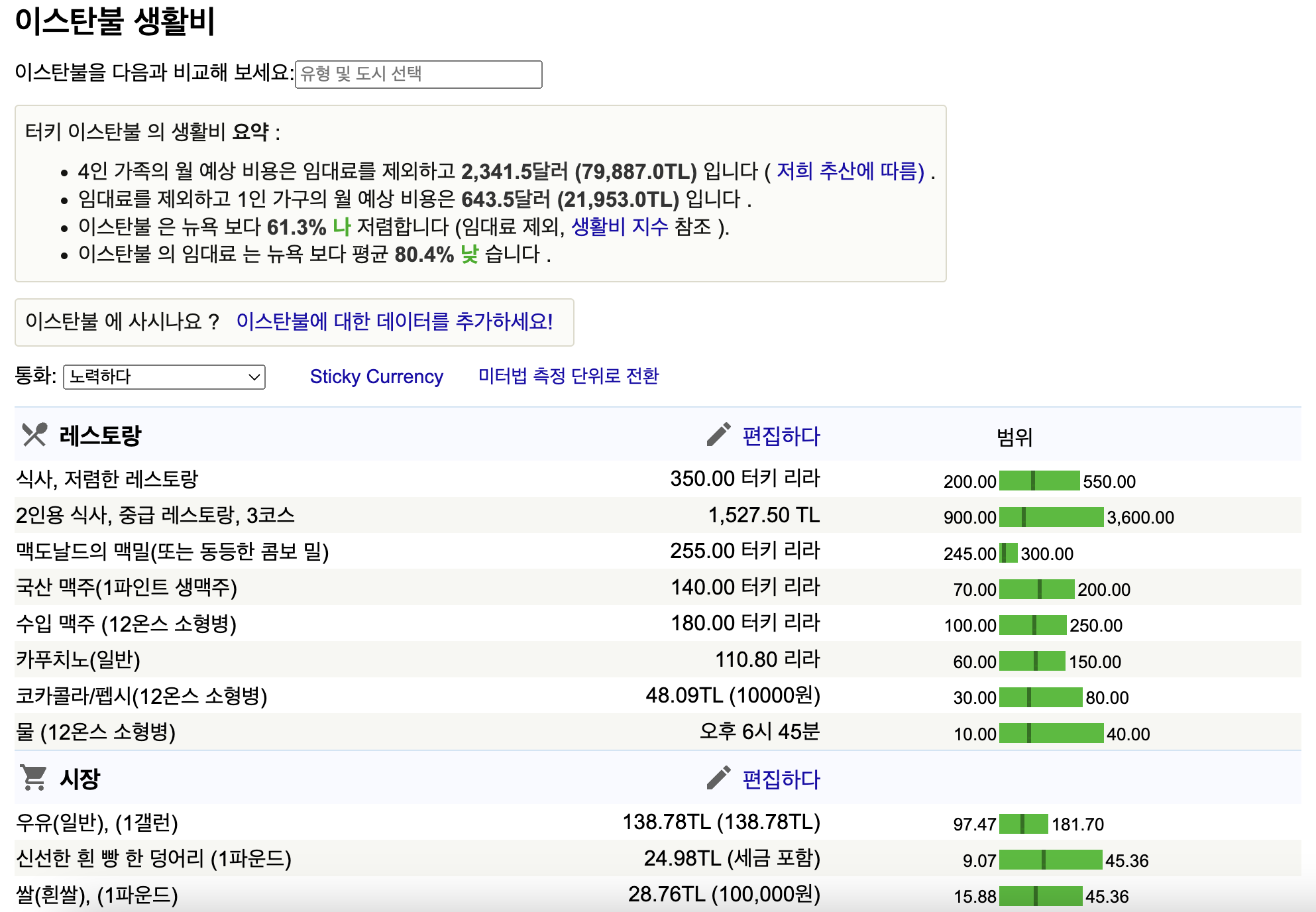
Task: Click the range bar for 카푸치노 row
Action: [x=1032, y=661]
